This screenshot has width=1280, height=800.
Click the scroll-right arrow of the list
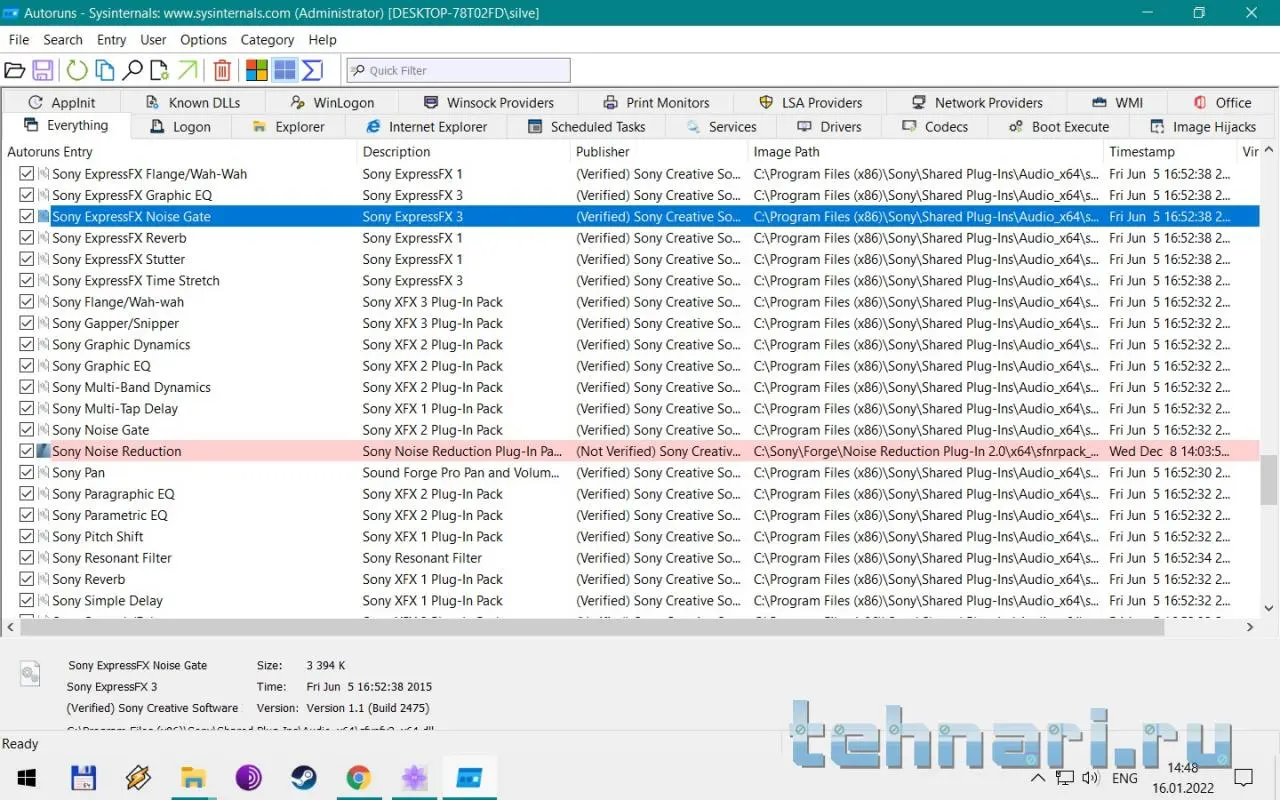pyautogui.click(x=1250, y=627)
